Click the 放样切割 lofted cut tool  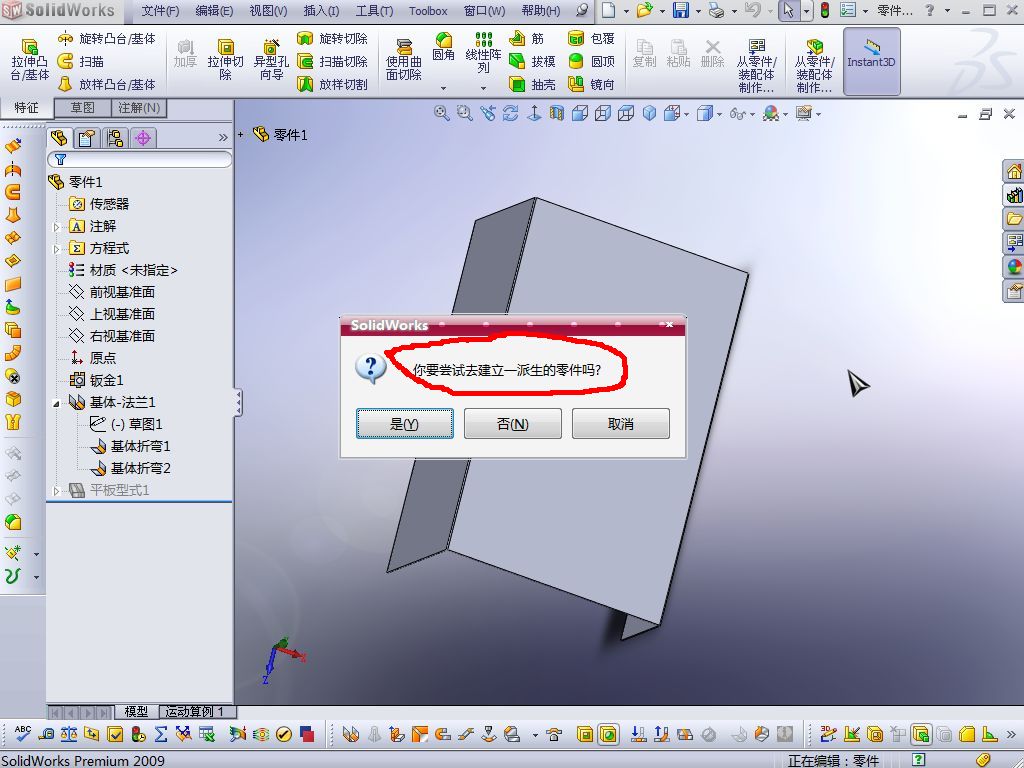point(332,84)
